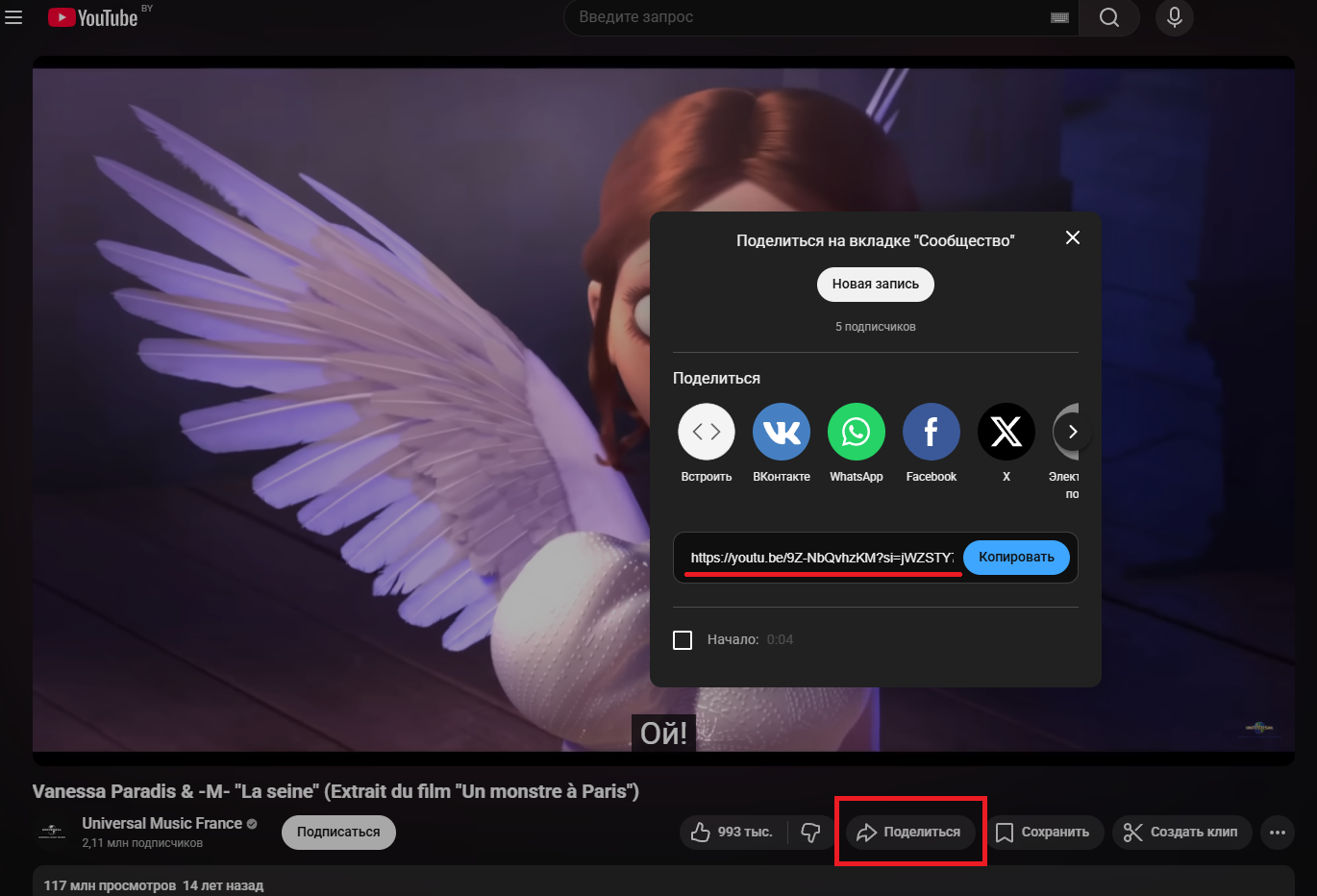
Task: Click the 'Копировать' button
Action: tap(1016, 558)
